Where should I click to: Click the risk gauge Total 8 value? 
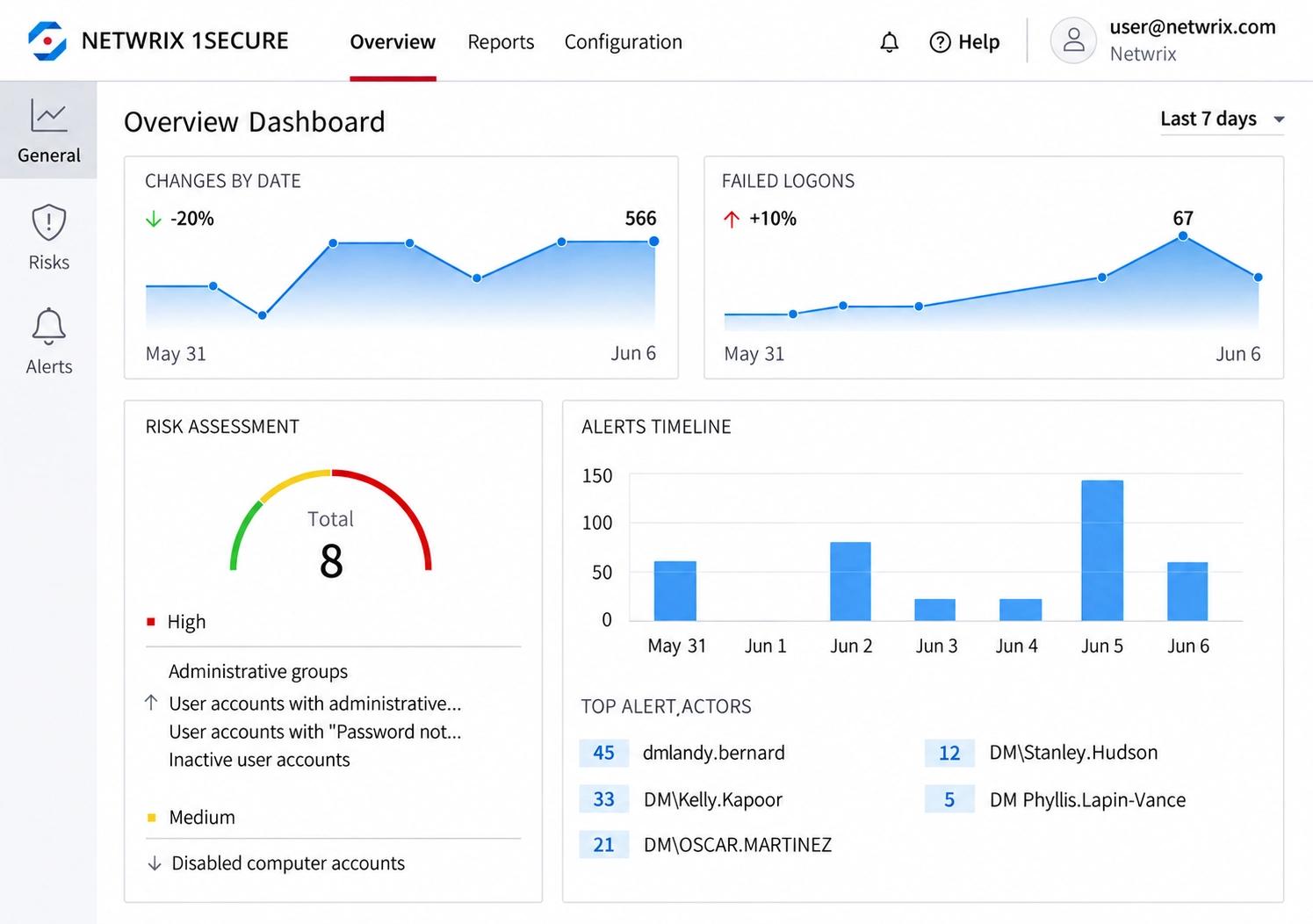(x=331, y=560)
